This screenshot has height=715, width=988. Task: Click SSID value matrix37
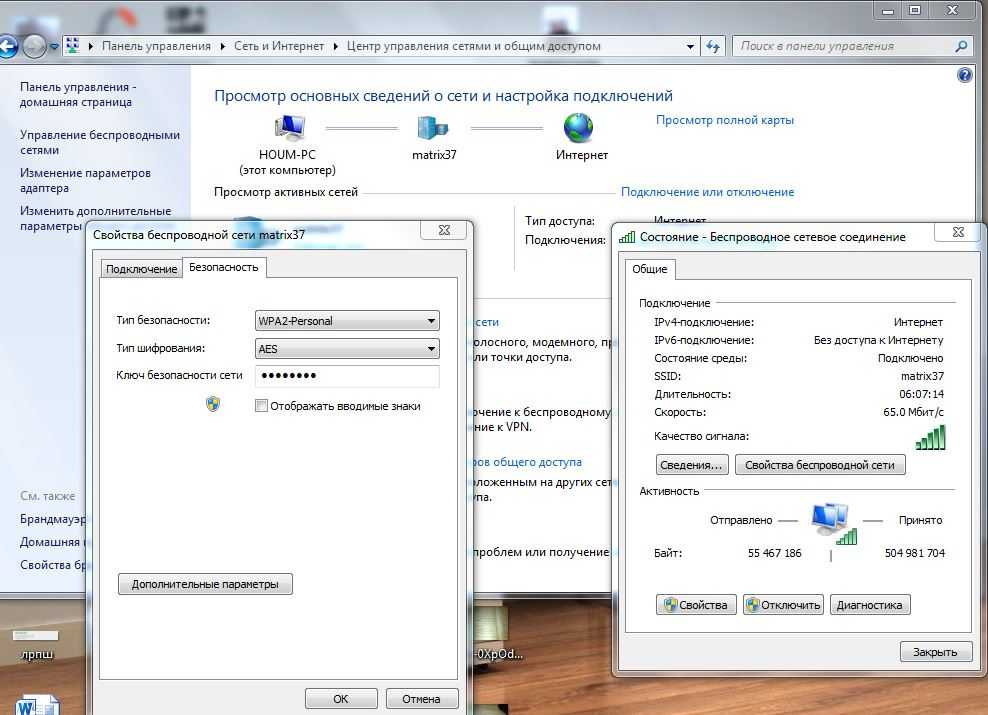(x=922, y=376)
